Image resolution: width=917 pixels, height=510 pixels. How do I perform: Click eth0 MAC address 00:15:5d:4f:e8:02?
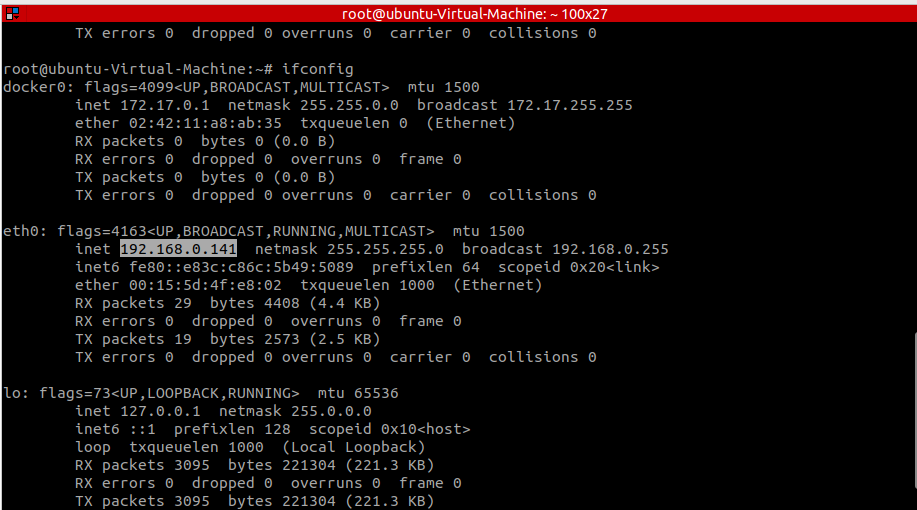pyautogui.click(x=205, y=285)
